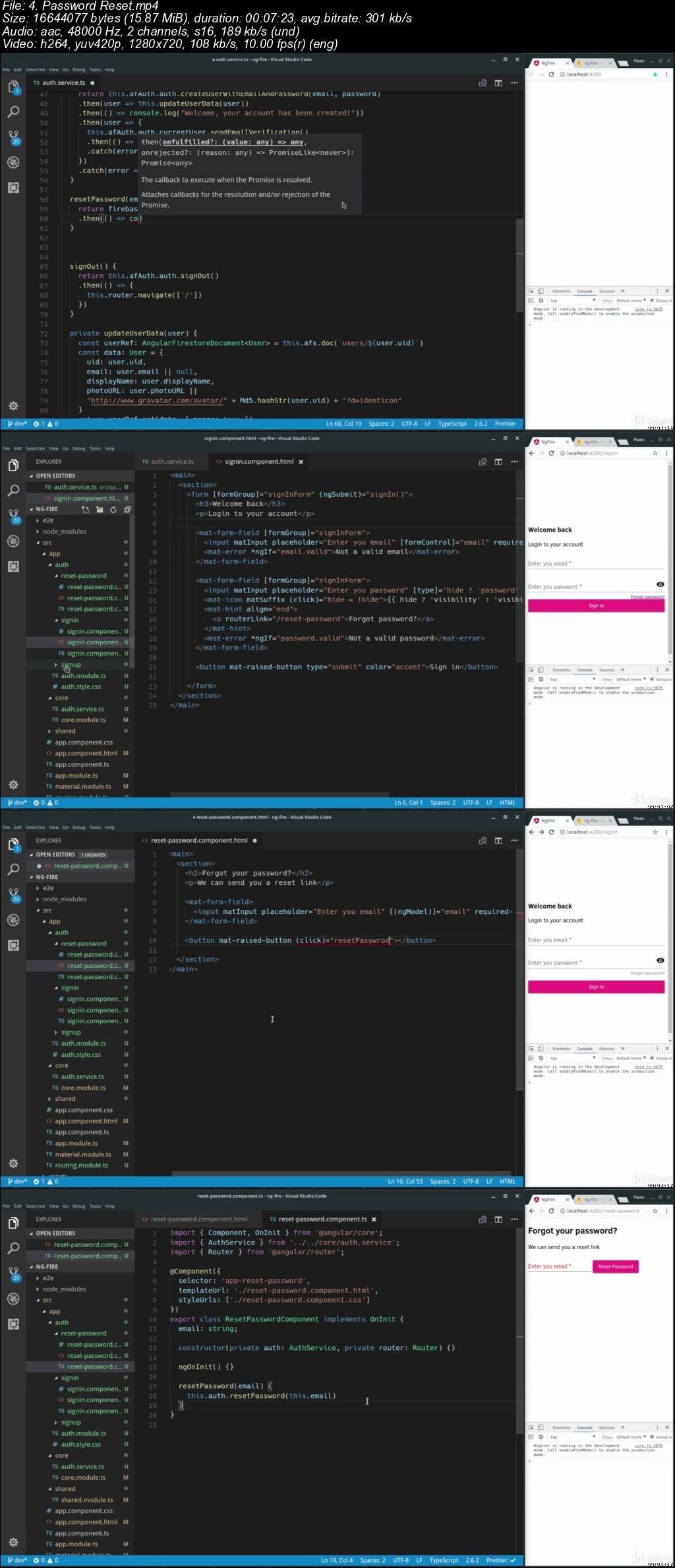Click Refresh Explorer icon in NG-FIRE header
The image size is (675, 1568).
pyautogui.click(x=113, y=509)
